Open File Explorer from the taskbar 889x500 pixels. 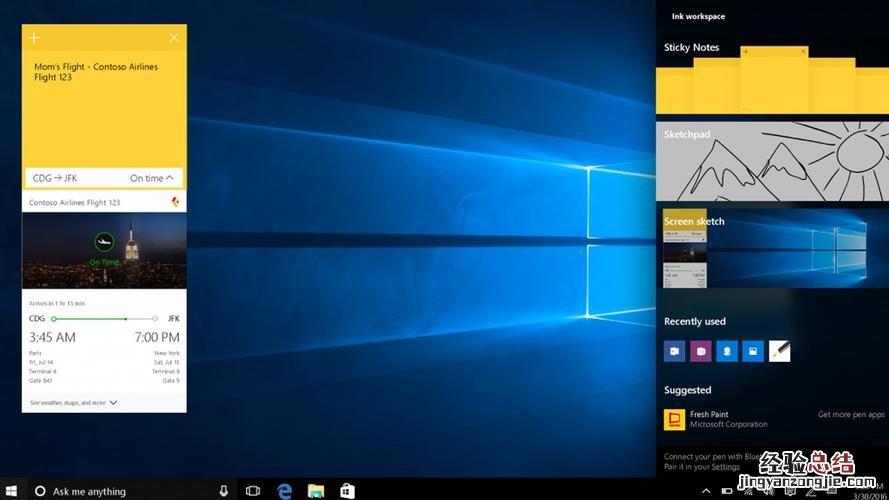pyautogui.click(x=316, y=491)
